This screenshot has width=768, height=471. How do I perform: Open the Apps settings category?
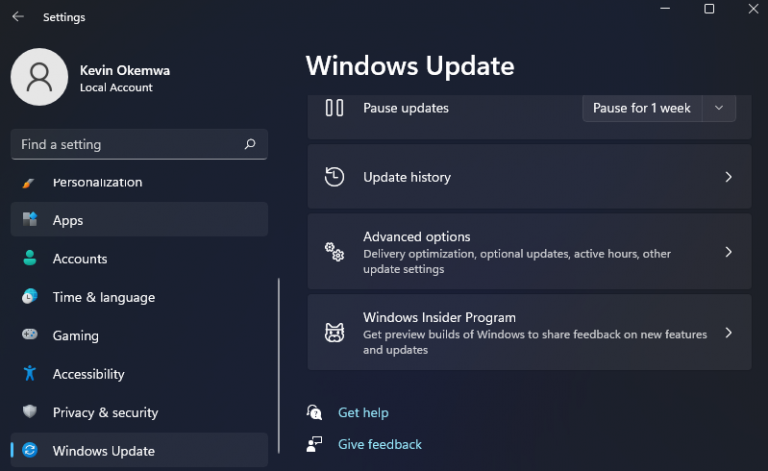point(139,219)
